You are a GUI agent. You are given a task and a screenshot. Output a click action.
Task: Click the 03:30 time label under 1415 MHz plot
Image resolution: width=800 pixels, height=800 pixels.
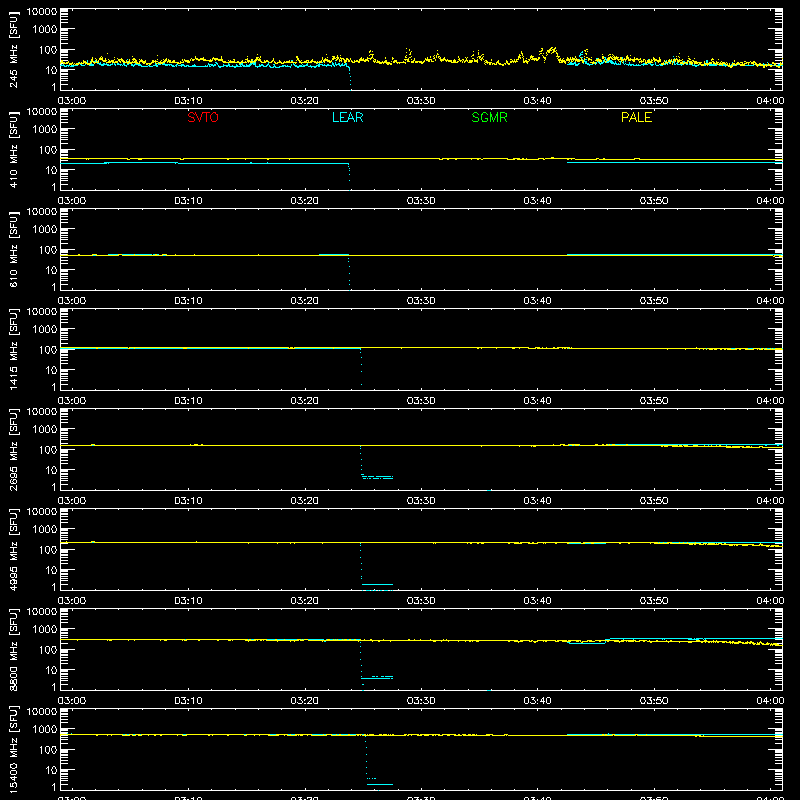(x=421, y=401)
